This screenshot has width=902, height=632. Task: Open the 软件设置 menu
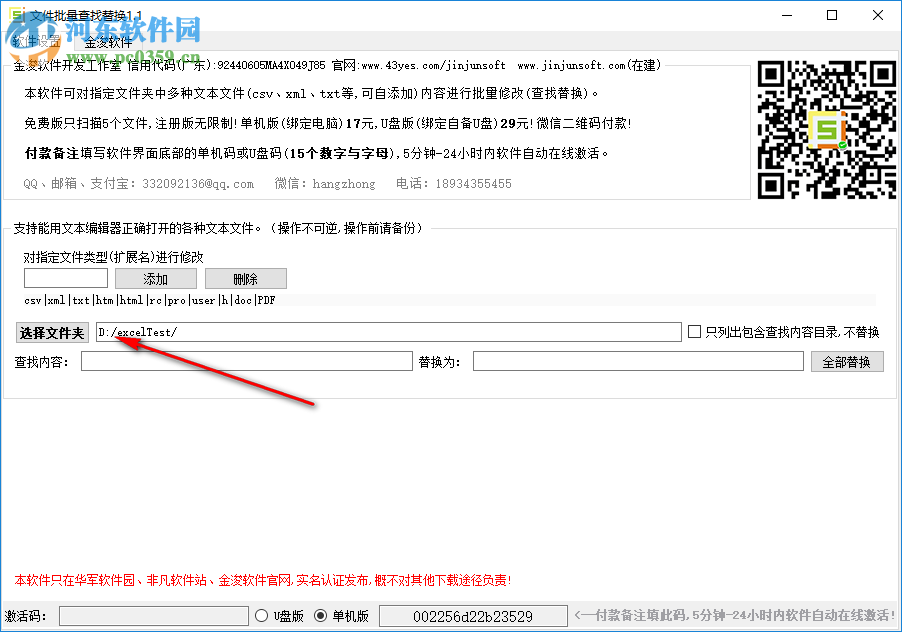(x=35, y=42)
